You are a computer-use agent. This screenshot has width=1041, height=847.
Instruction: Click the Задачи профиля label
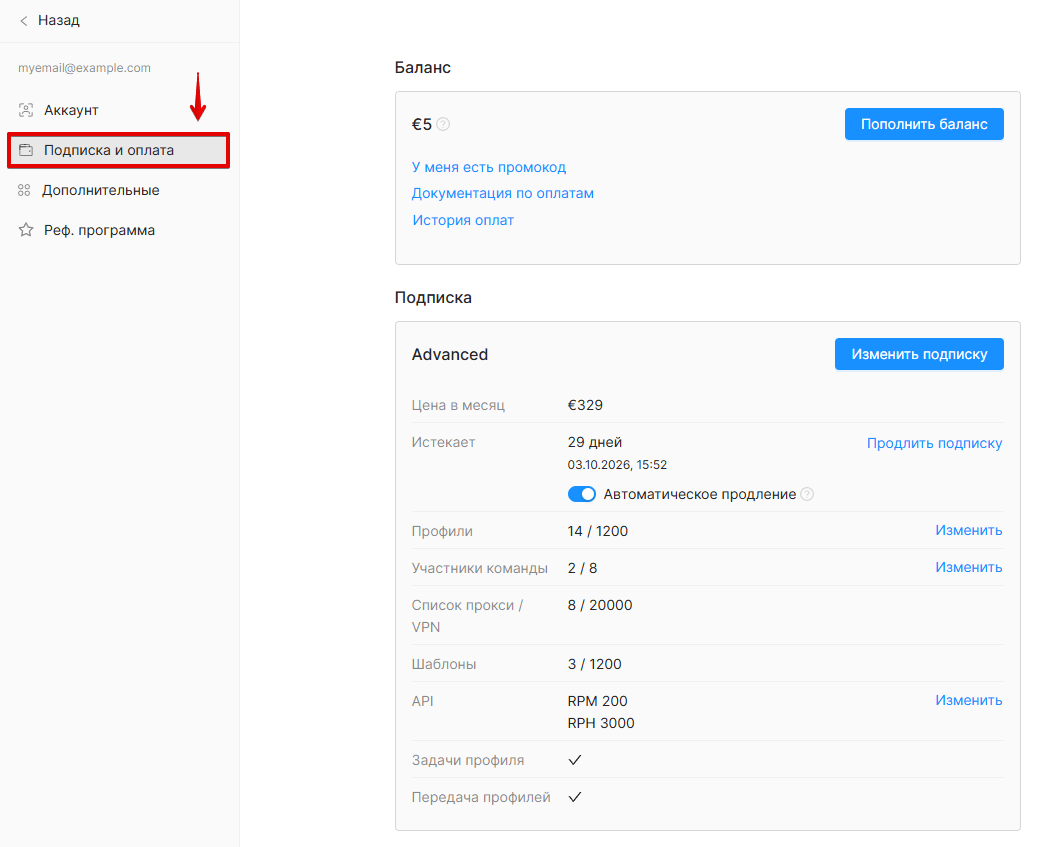(x=468, y=760)
